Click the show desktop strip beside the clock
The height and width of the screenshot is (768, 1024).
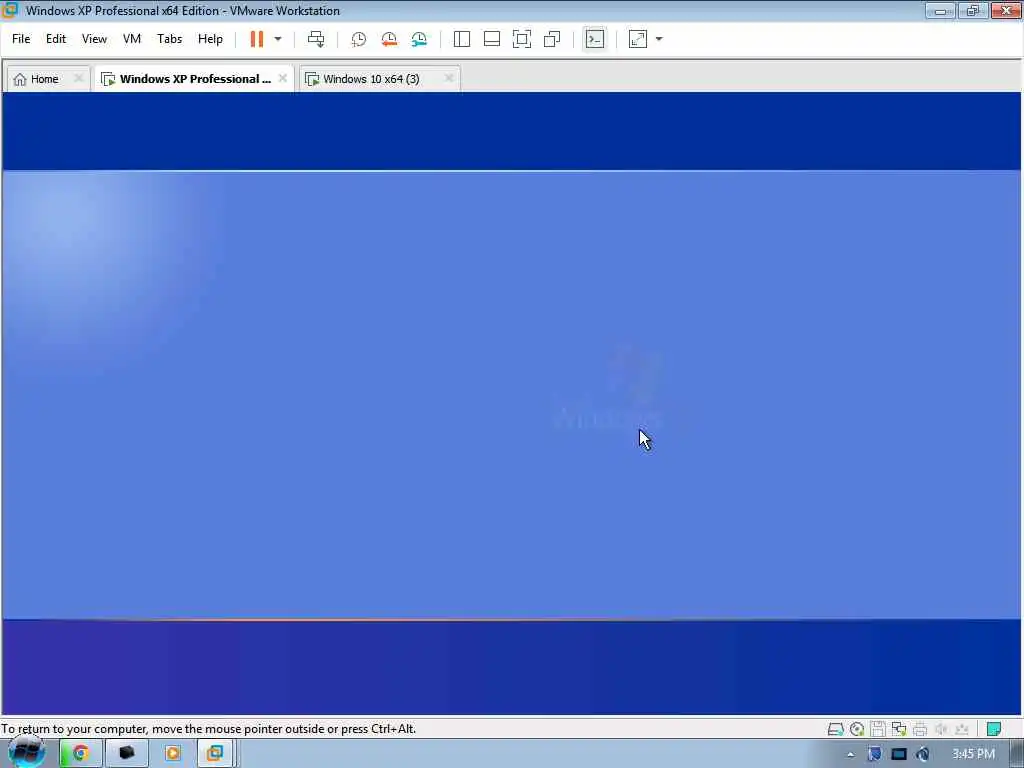click(1016, 754)
